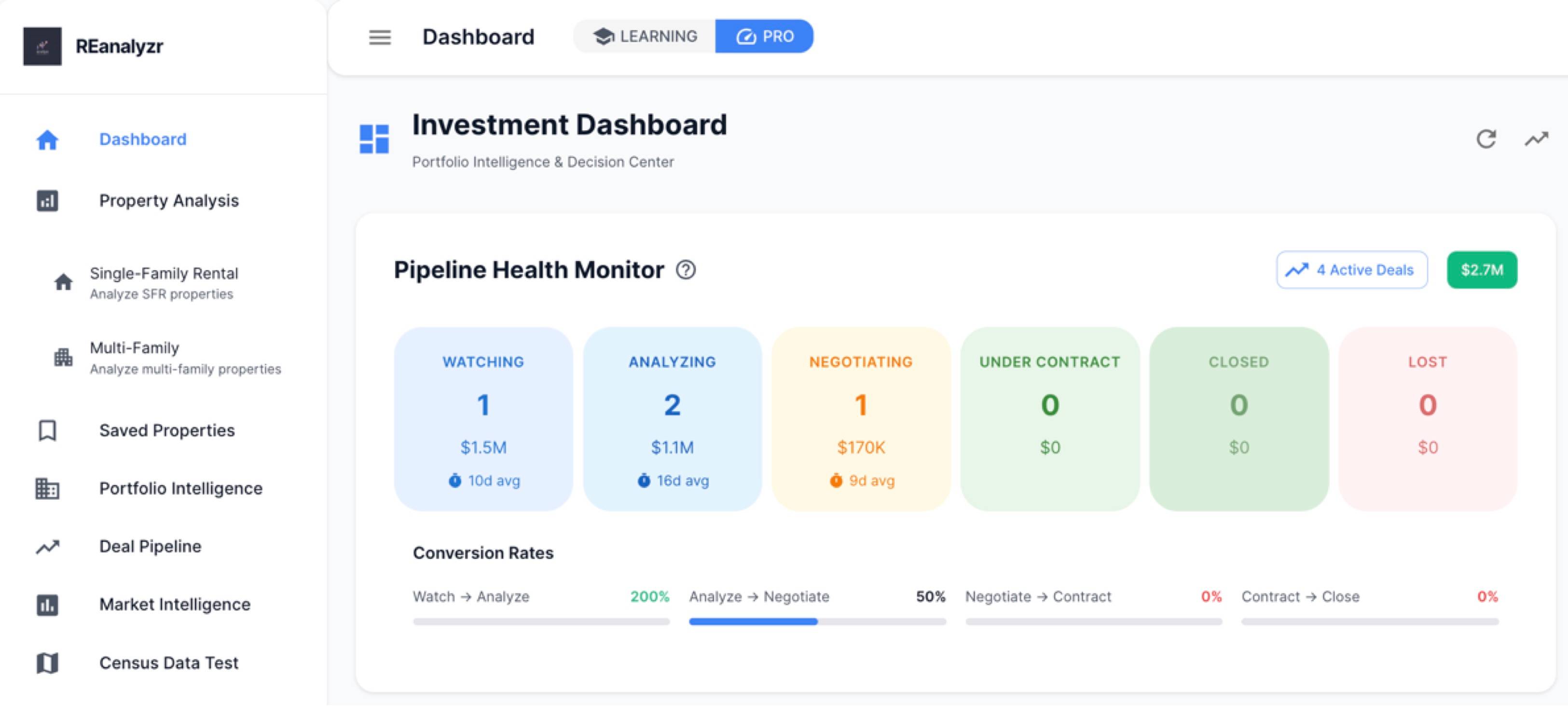
Task: Select the Negotiating stage card
Action: [x=861, y=419]
